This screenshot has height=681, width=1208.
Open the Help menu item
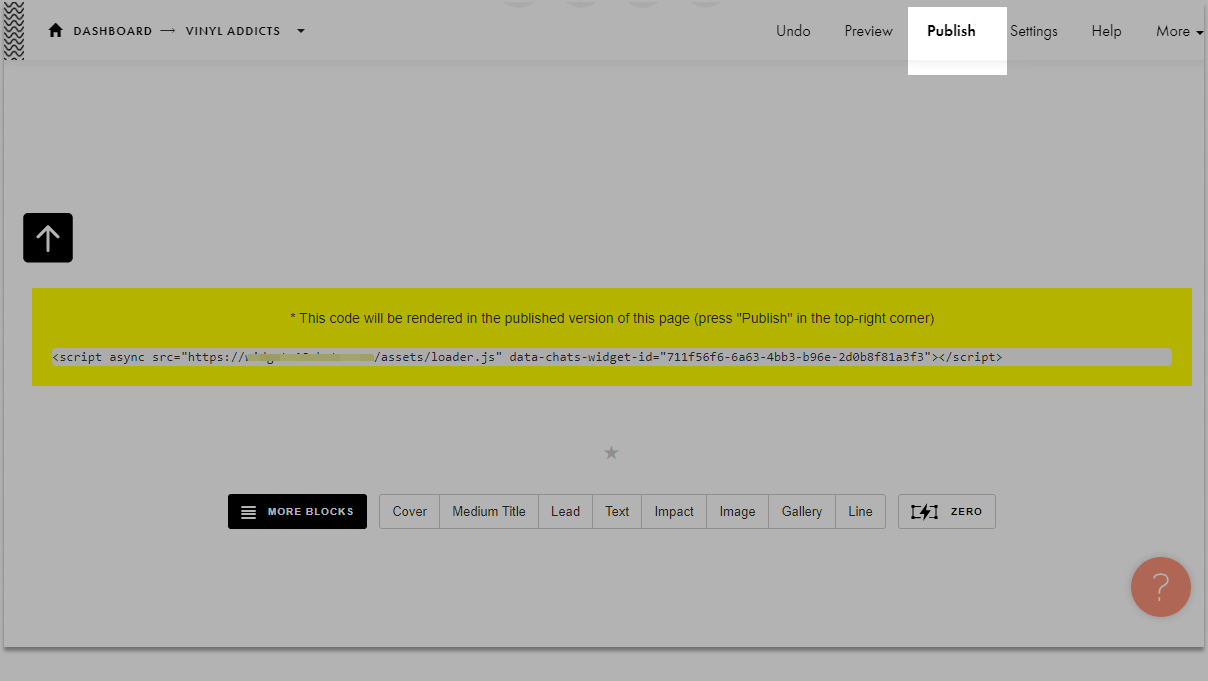pyautogui.click(x=1106, y=31)
